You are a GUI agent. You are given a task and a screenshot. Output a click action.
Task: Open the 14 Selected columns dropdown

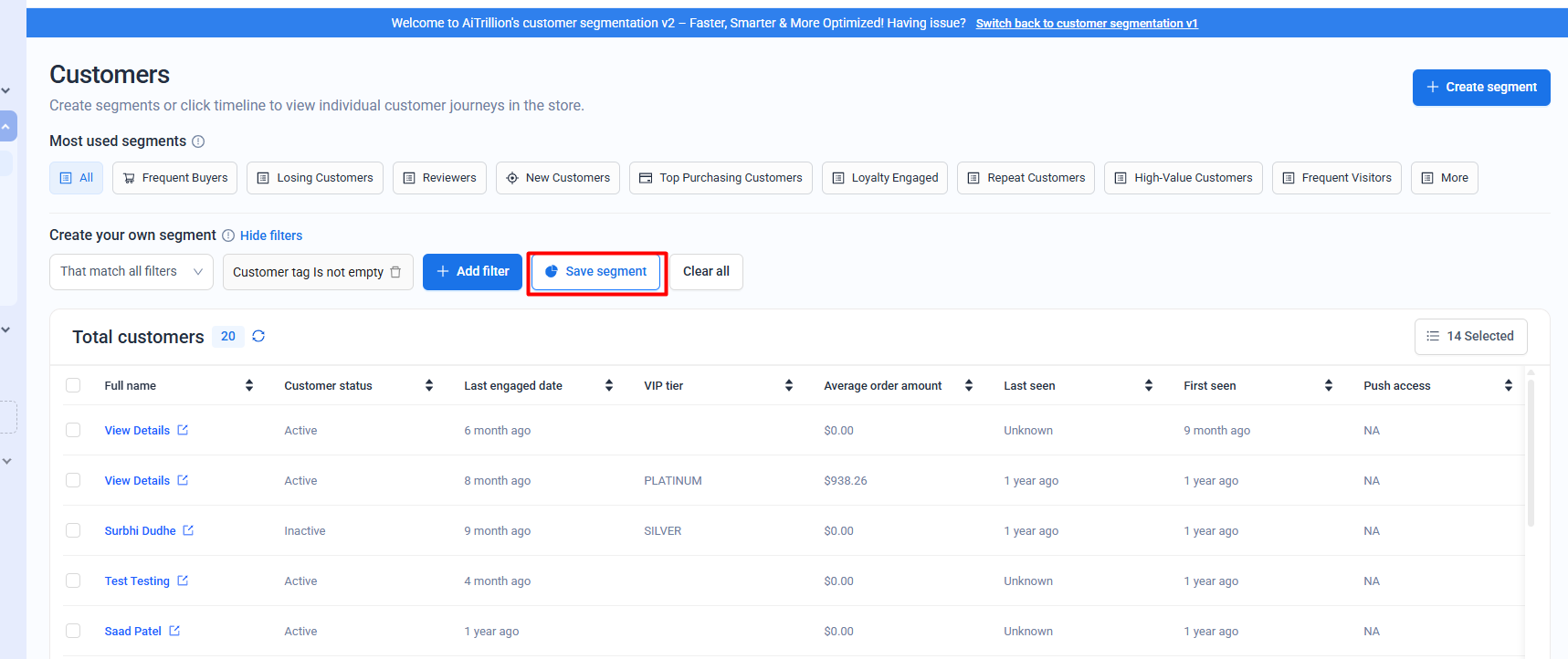point(1470,337)
